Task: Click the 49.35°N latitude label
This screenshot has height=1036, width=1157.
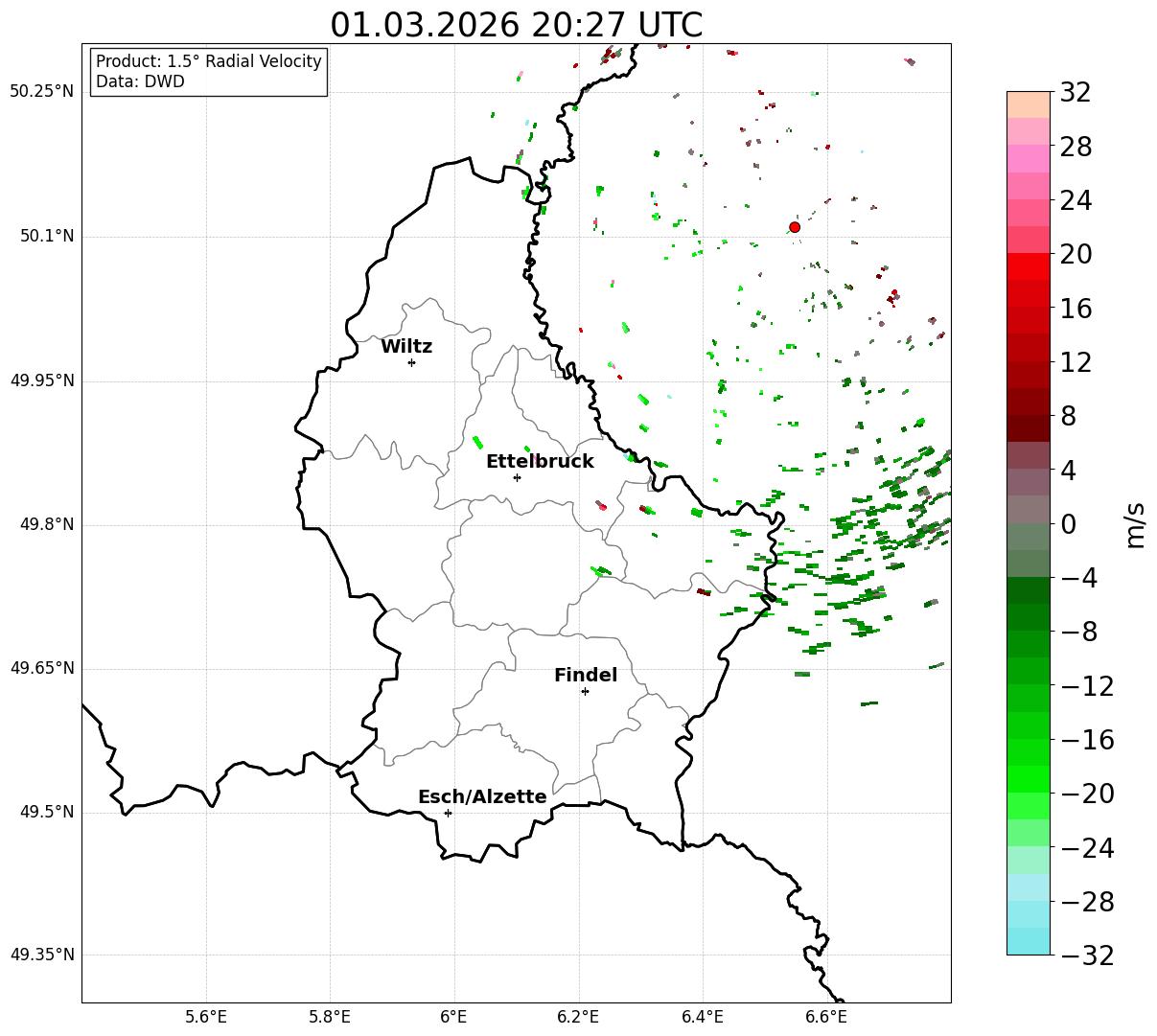Action: click(42, 955)
